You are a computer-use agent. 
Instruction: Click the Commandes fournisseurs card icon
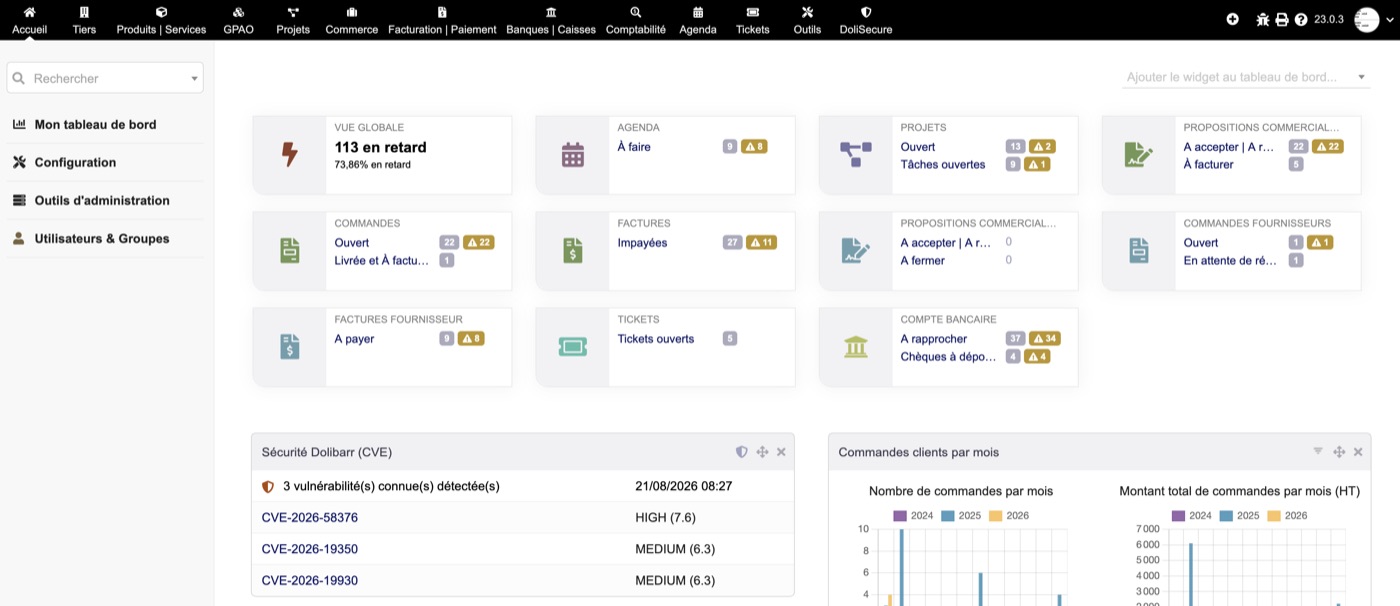click(x=1138, y=250)
